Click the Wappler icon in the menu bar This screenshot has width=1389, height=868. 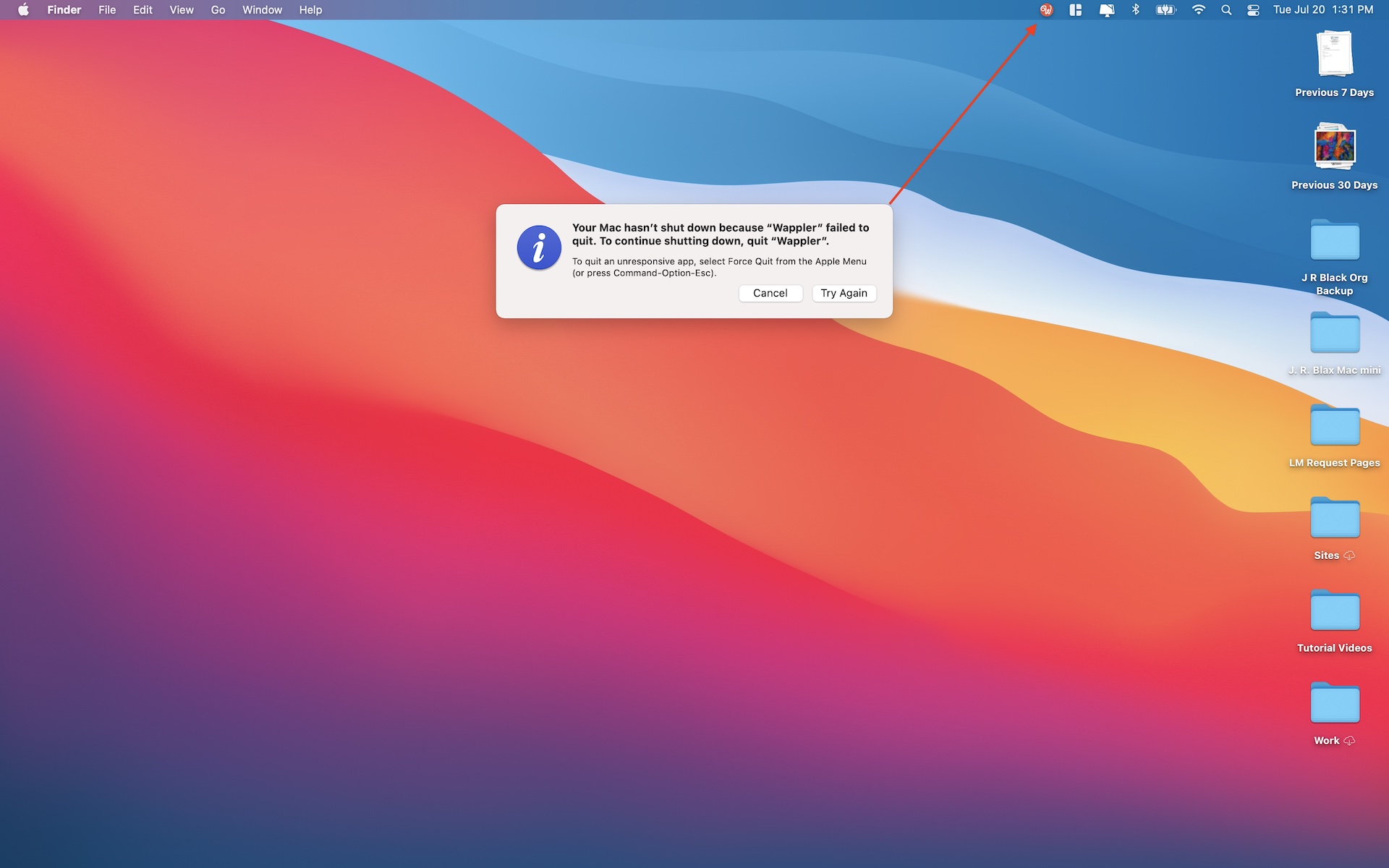pyautogui.click(x=1046, y=10)
